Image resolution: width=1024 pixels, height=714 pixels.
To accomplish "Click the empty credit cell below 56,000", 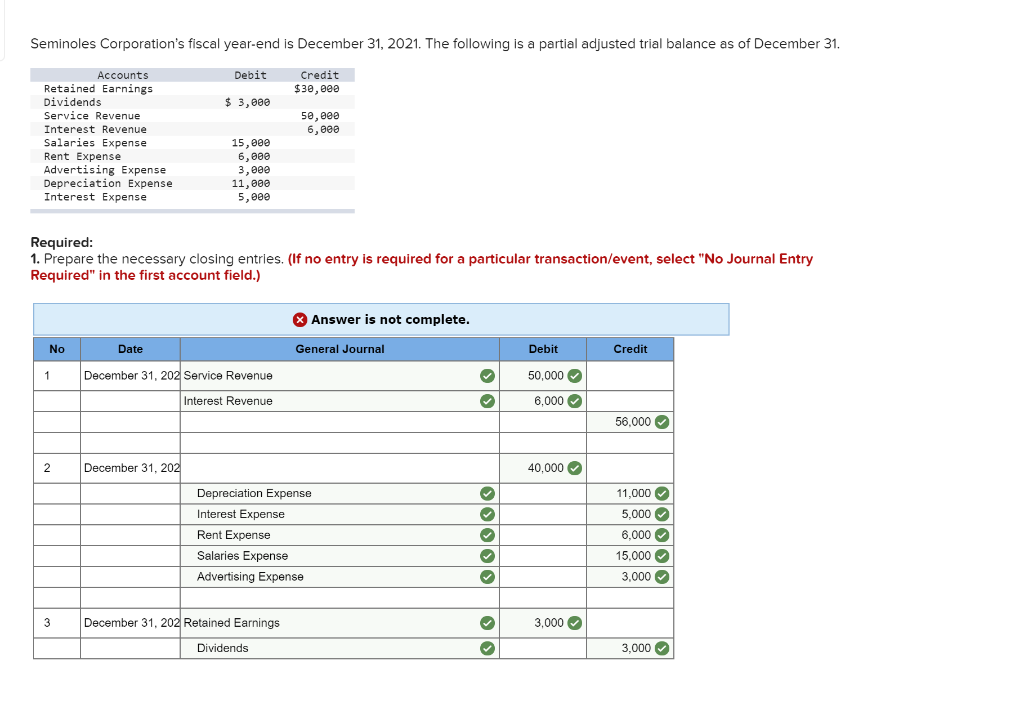I will click(x=630, y=443).
